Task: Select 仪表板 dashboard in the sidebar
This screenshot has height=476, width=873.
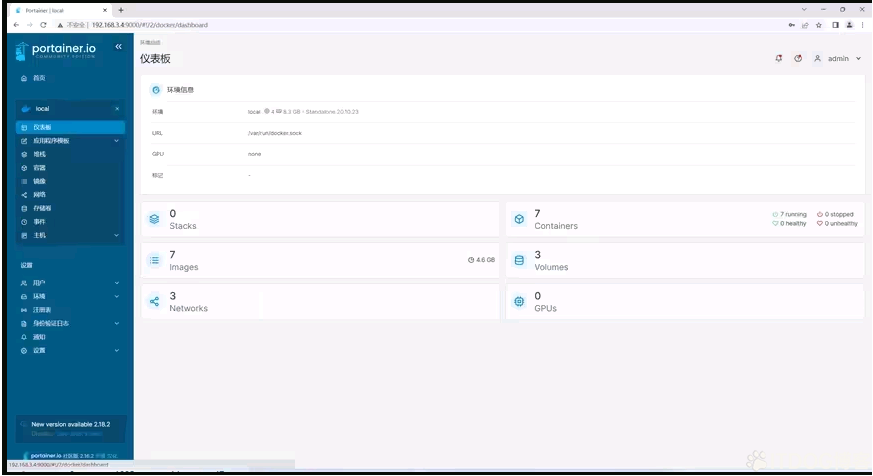Action: point(70,127)
